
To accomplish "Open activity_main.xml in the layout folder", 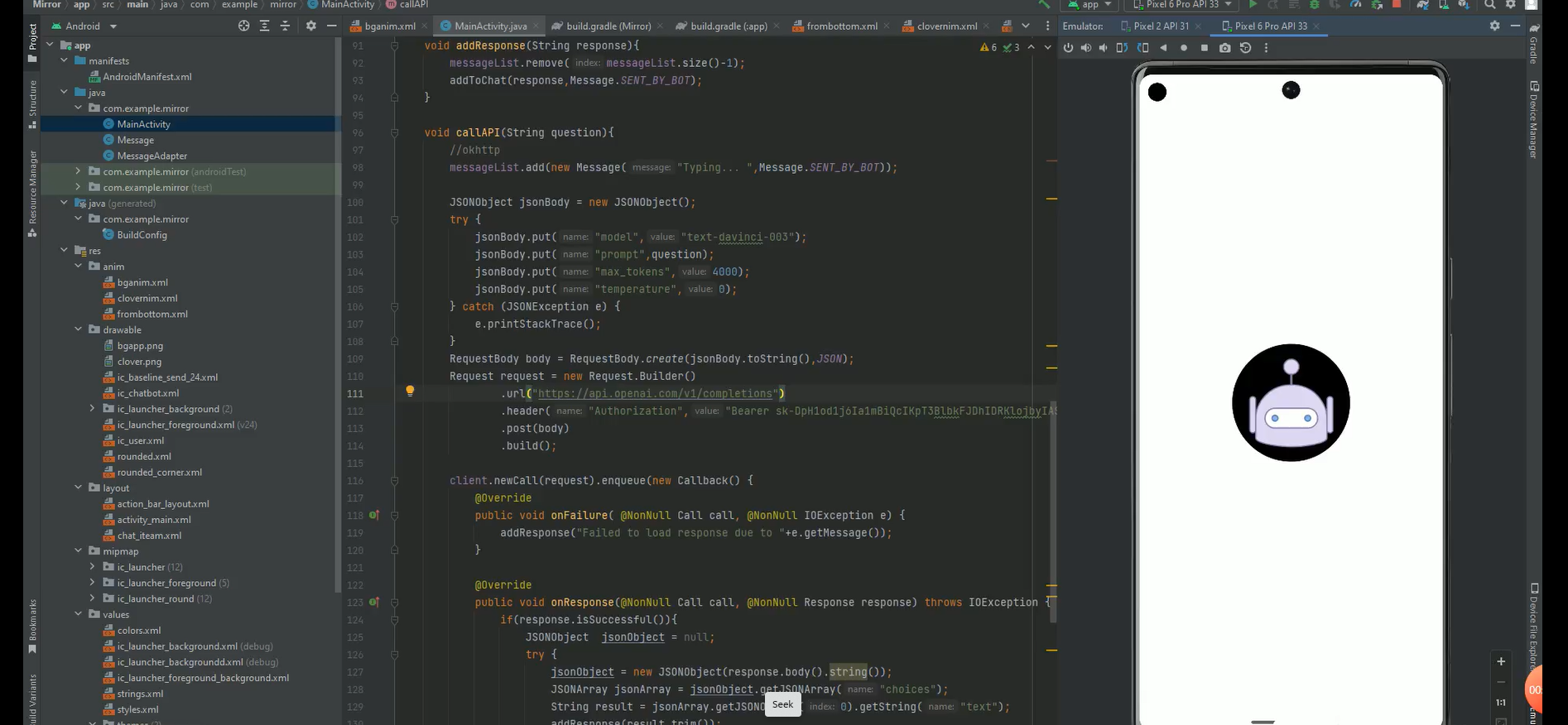I will pyautogui.click(x=154, y=520).
